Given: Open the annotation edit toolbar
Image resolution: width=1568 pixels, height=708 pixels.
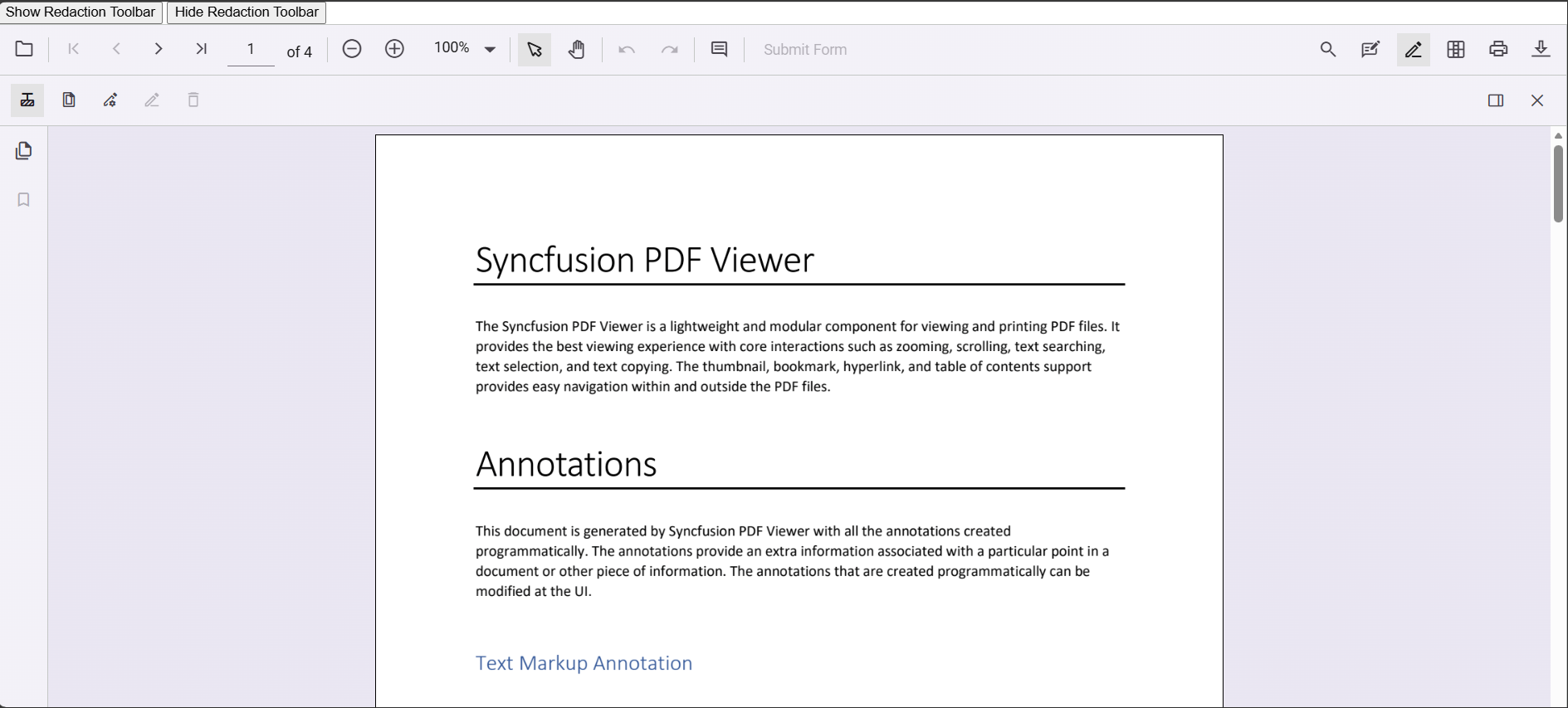Looking at the screenshot, I should point(1370,50).
